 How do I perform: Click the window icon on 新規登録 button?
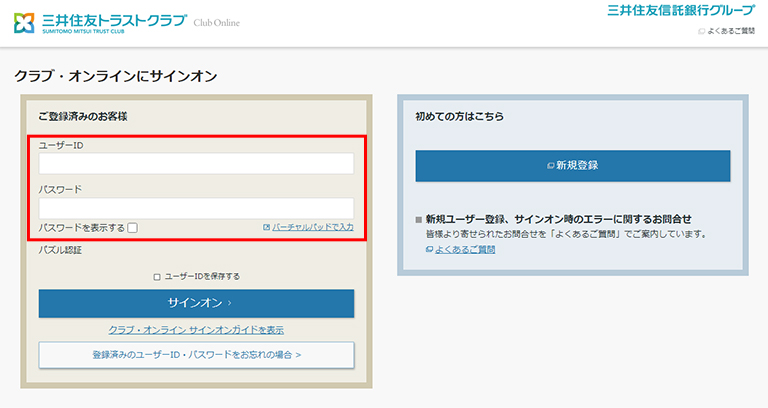[551, 165]
